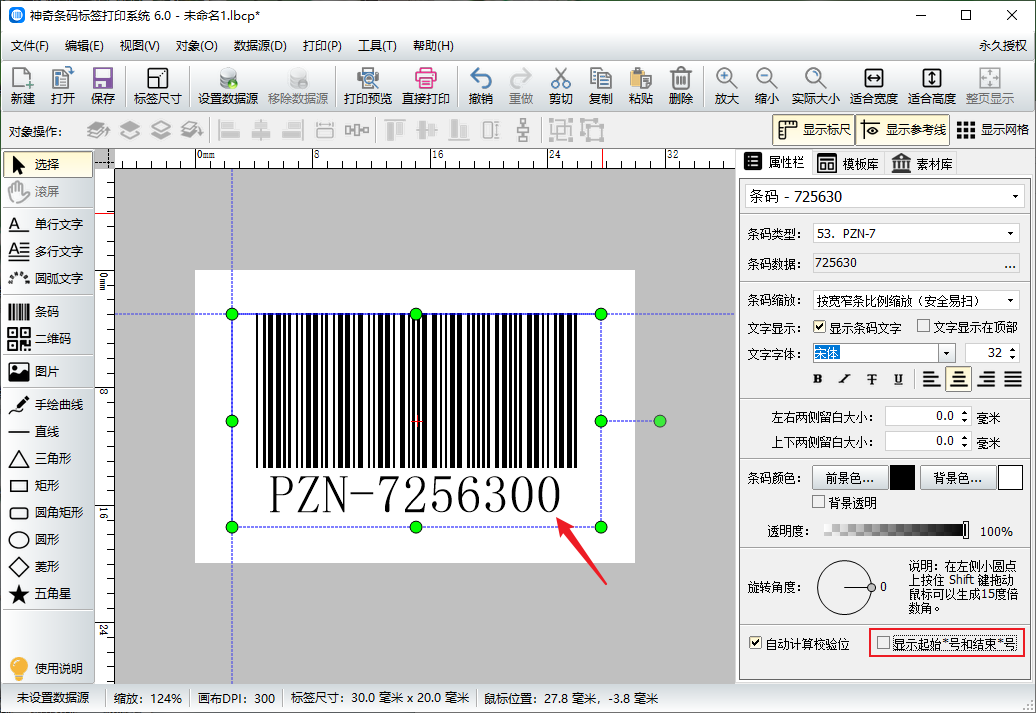
Task: Switch to the 素材库 tab
Action: (x=922, y=163)
